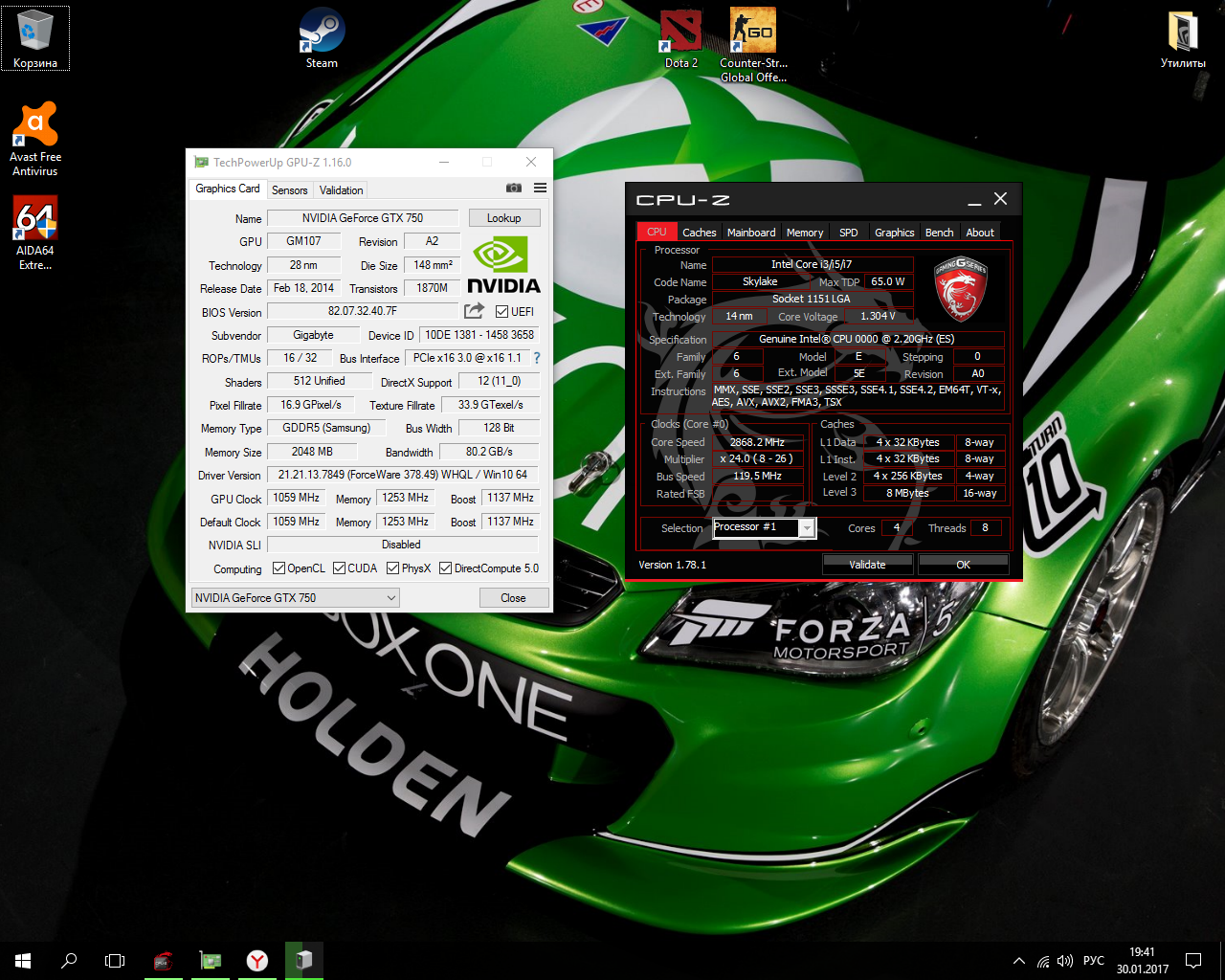Toggle the DirectCompute 5.0 checkbox
This screenshot has height=980, width=1225.
pyautogui.click(x=446, y=568)
